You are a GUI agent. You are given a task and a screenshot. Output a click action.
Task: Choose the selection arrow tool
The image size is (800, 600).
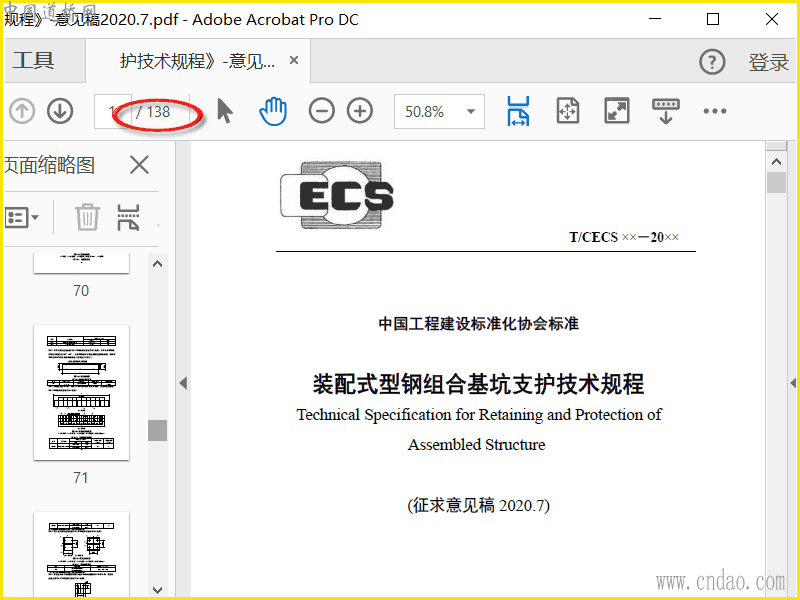coord(224,111)
